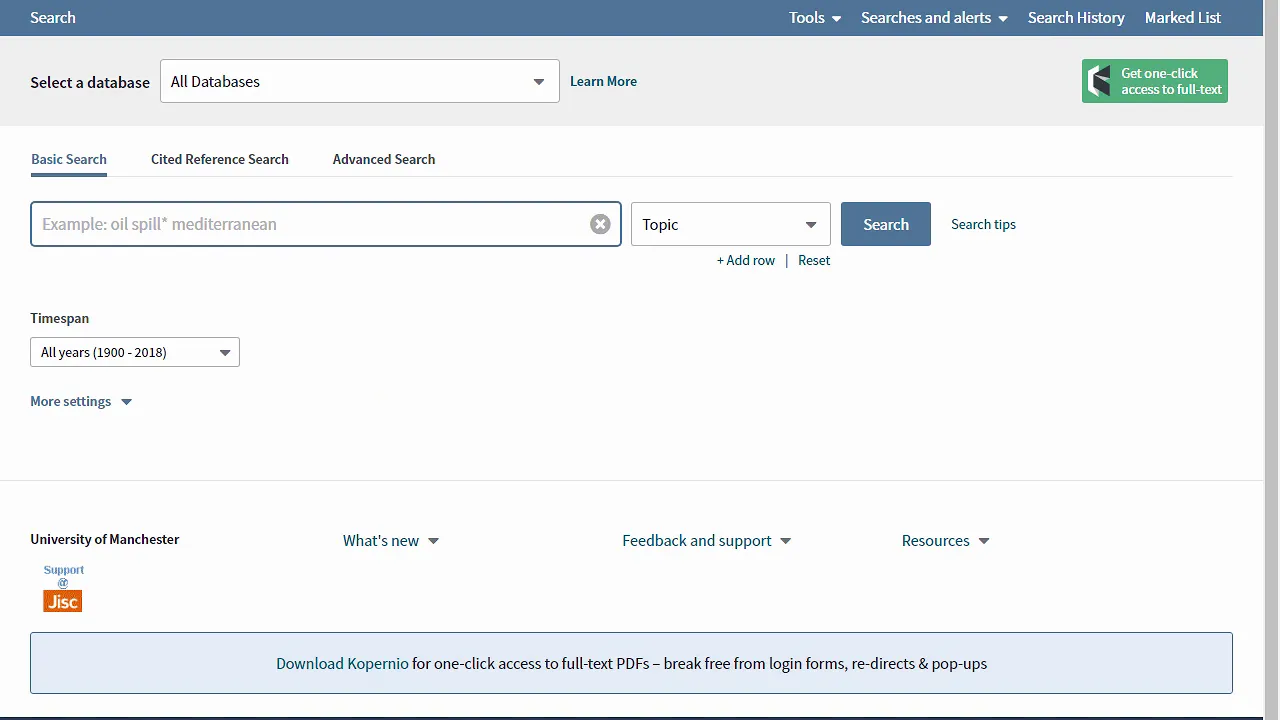
Task: Expand More settings
Action: [x=81, y=401]
